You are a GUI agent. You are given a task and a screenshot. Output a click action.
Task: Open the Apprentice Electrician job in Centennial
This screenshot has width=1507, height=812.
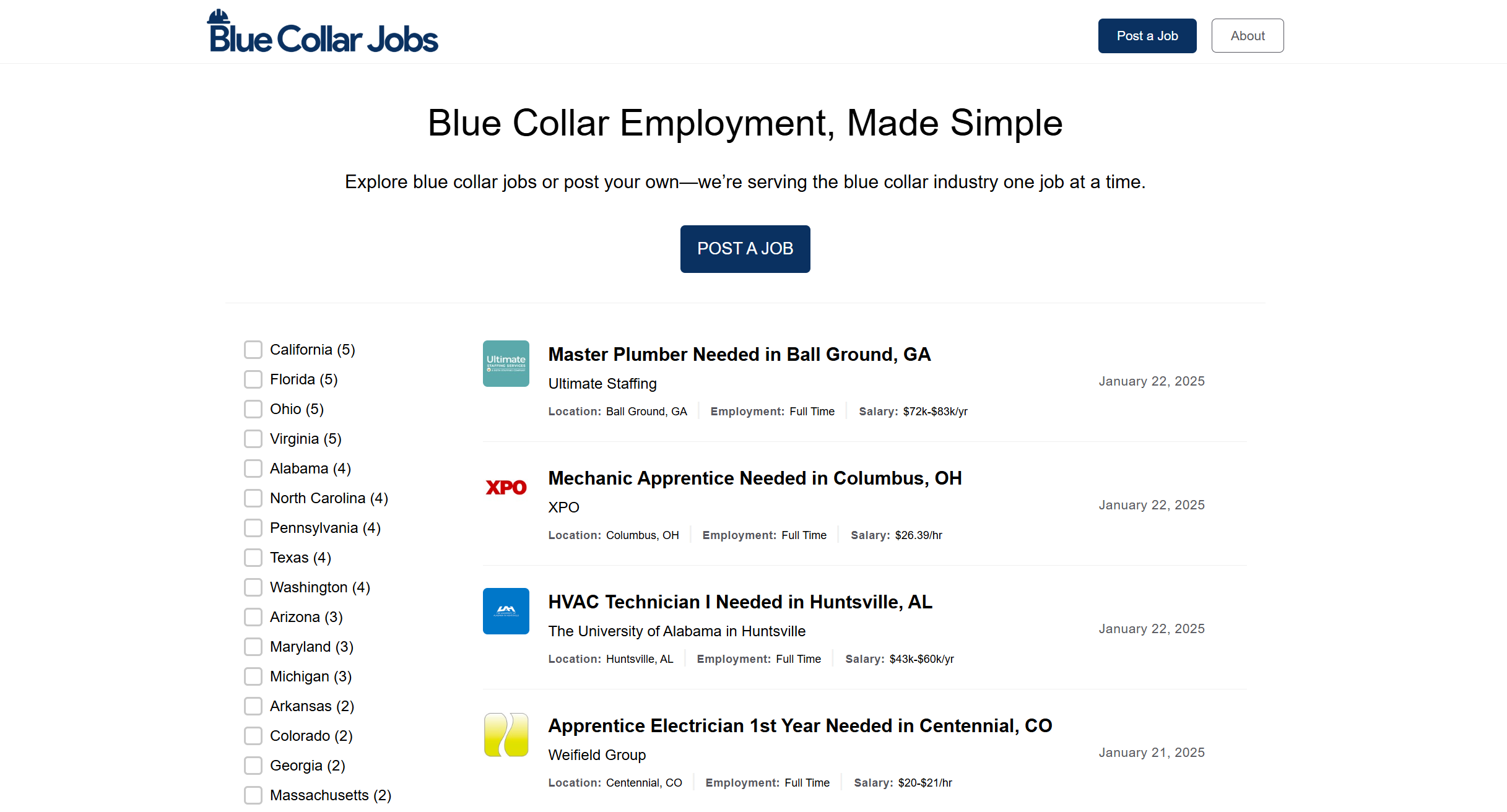[x=799, y=725]
